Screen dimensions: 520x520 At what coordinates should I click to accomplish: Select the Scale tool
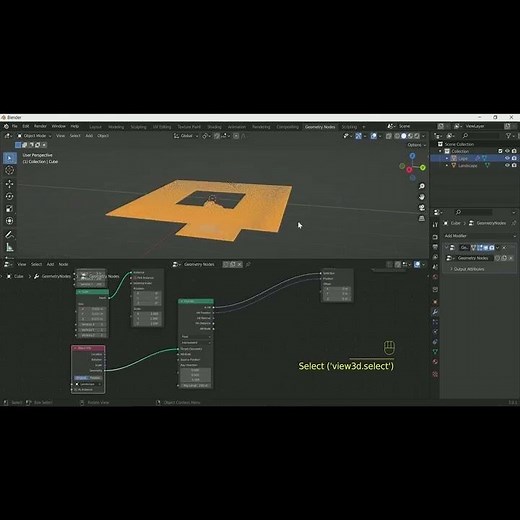[10, 209]
